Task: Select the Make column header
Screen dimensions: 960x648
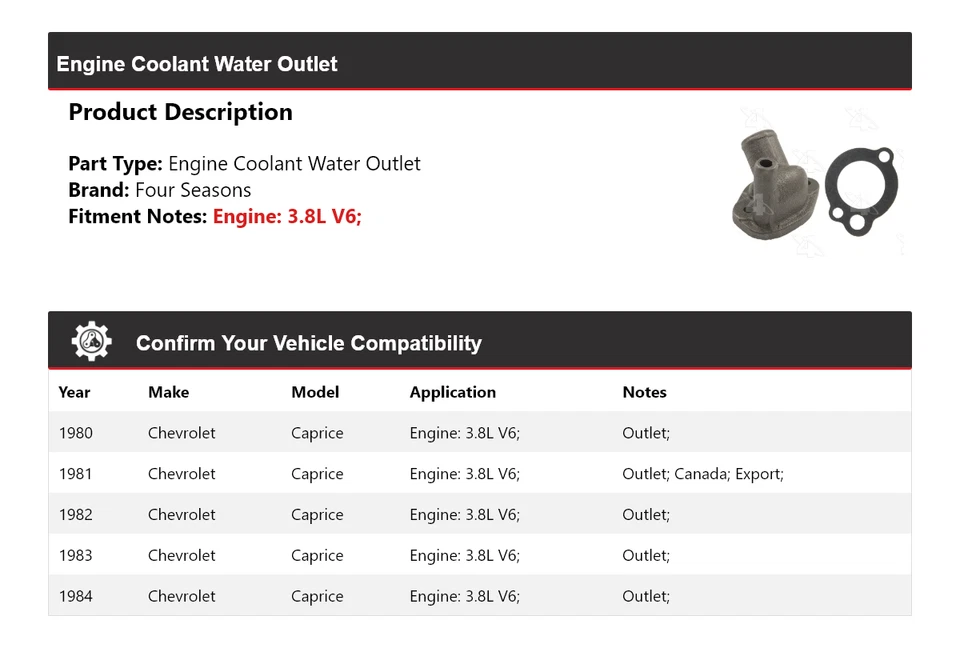Action: (168, 392)
